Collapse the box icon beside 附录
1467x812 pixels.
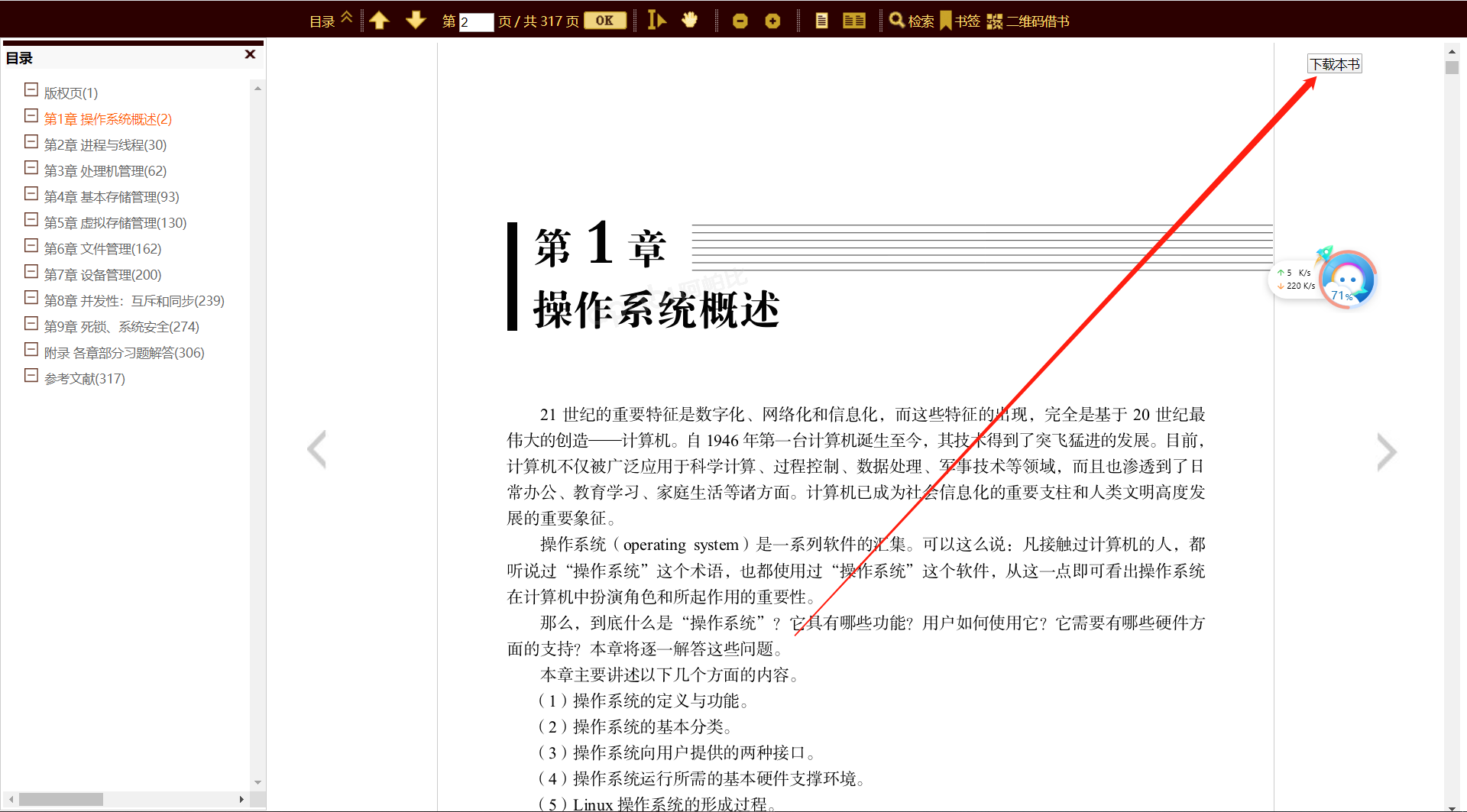click(31, 350)
